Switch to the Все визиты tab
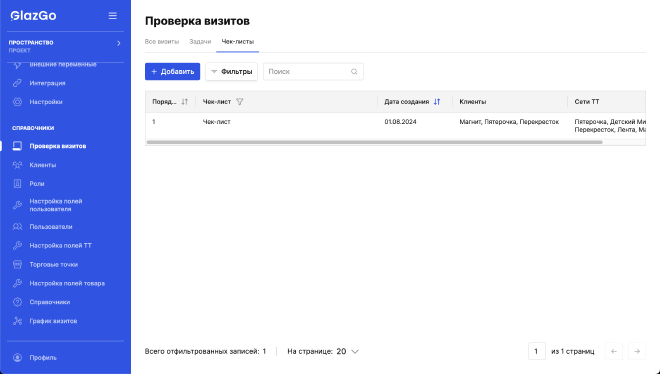 coord(162,42)
